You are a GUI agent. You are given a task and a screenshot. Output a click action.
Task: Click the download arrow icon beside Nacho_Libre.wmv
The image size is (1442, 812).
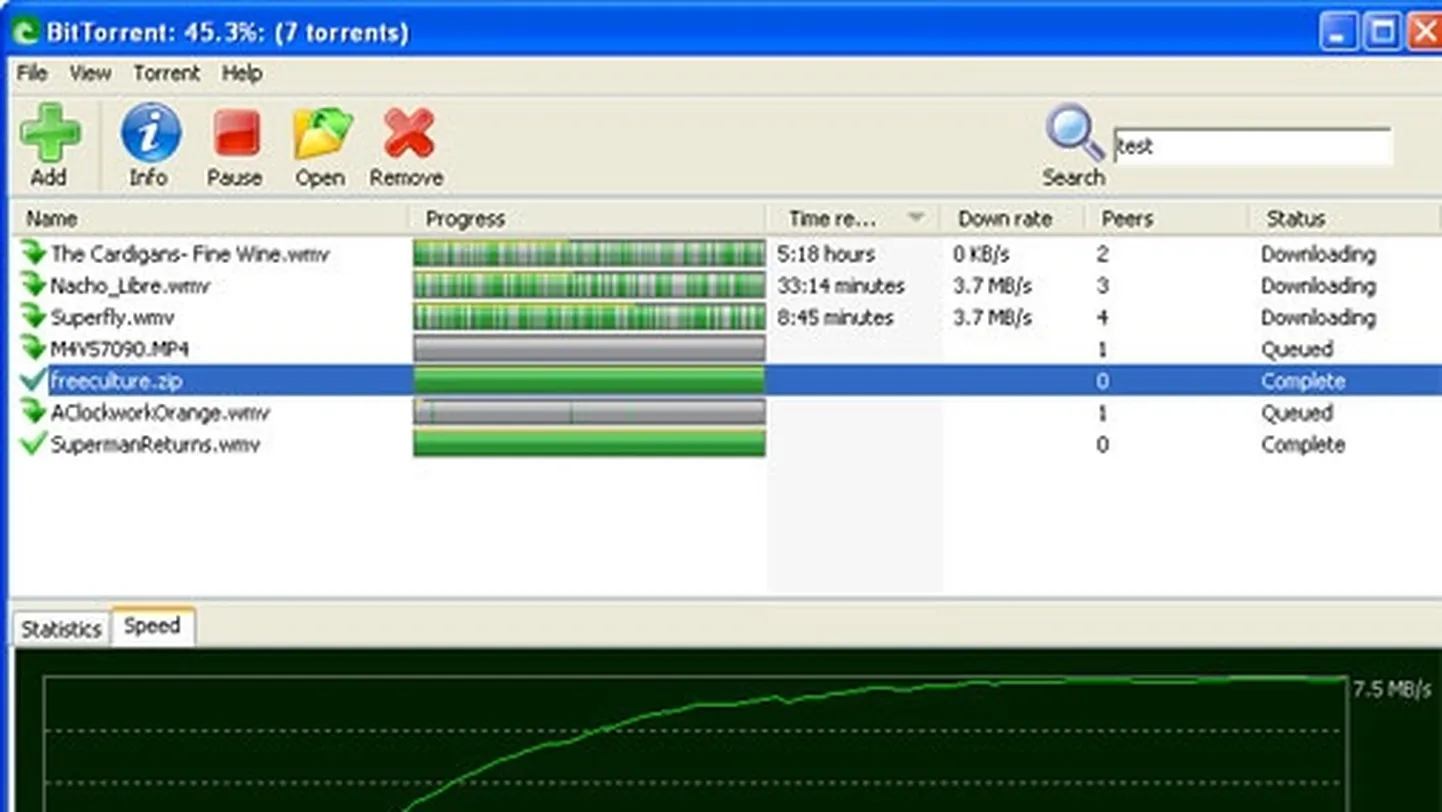(x=34, y=284)
